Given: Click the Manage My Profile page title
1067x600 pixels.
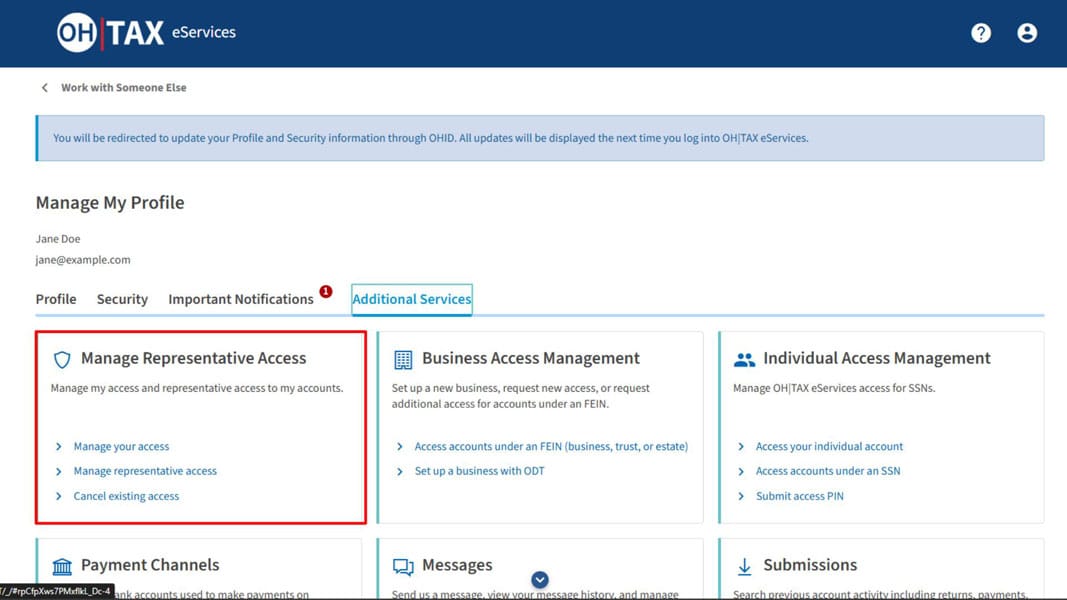Looking at the screenshot, I should [x=110, y=203].
